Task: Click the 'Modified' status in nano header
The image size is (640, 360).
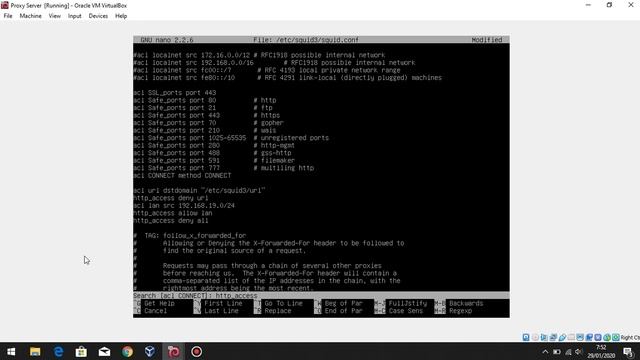Action: pos(487,40)
